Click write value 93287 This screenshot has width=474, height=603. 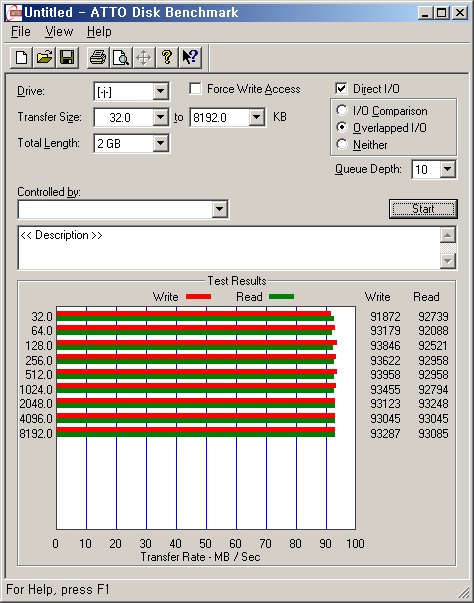[385, 434]
